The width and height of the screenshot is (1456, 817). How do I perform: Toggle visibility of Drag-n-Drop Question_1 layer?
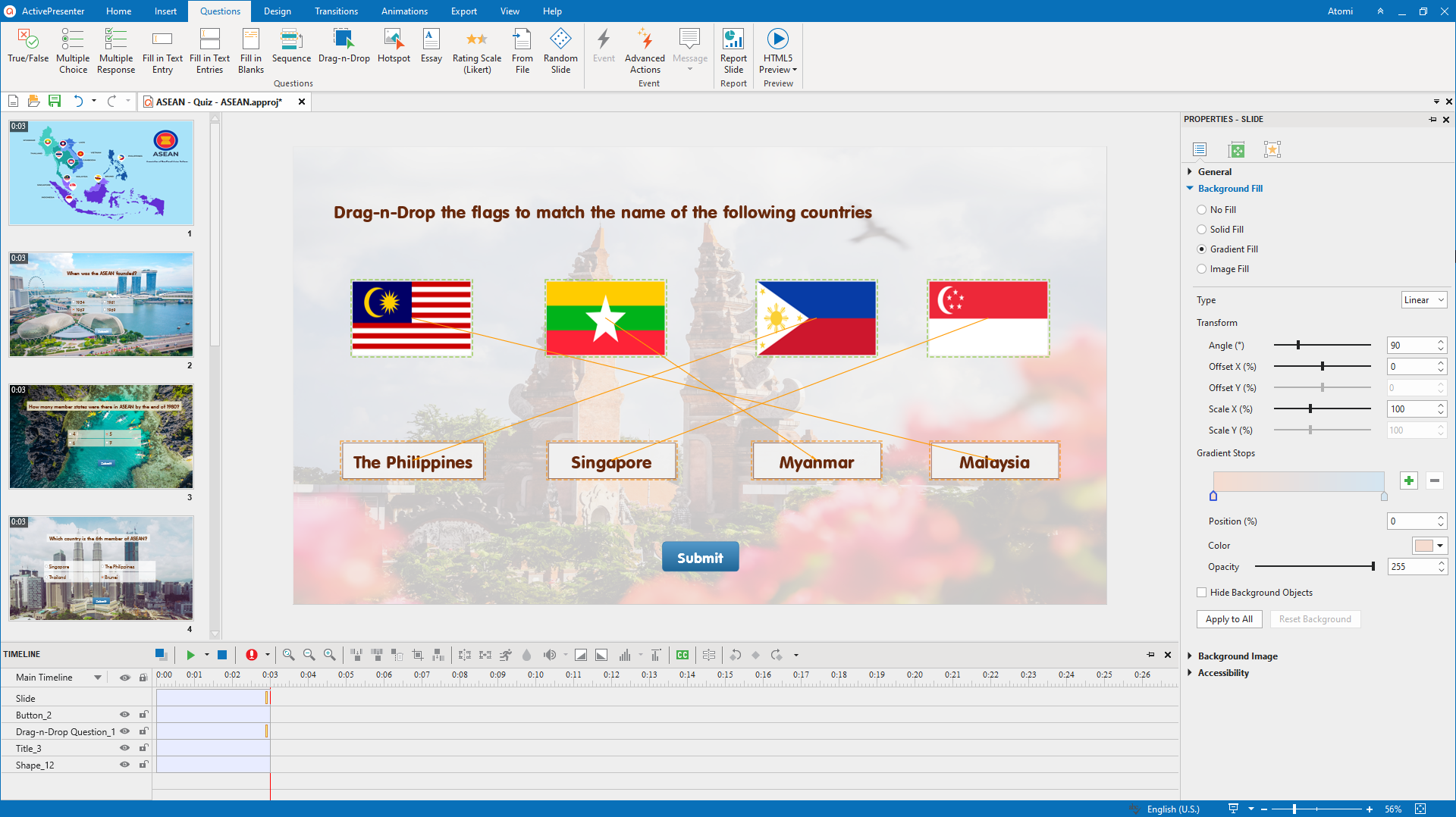click(x=124, y=731)
